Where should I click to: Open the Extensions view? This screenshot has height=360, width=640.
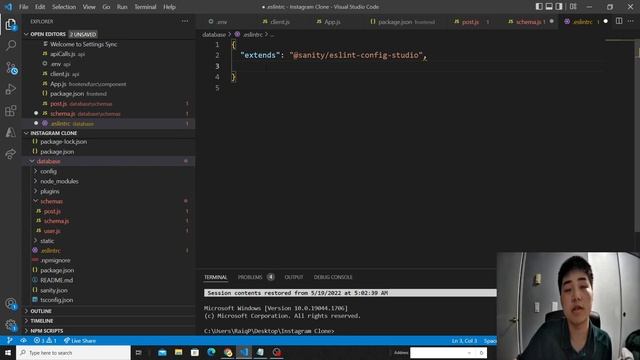point(11,111)
